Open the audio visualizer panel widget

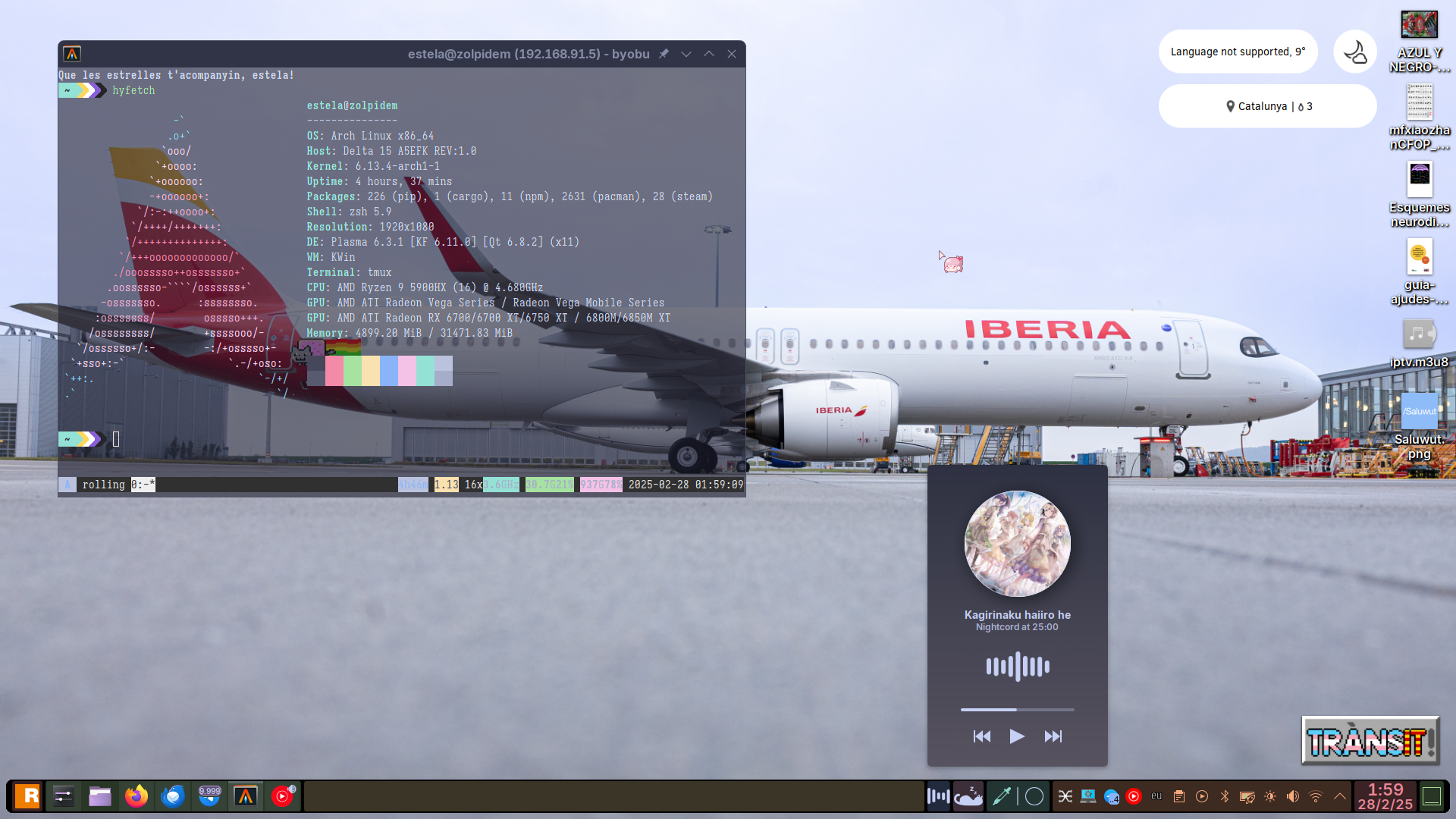(x=938, y=796)
